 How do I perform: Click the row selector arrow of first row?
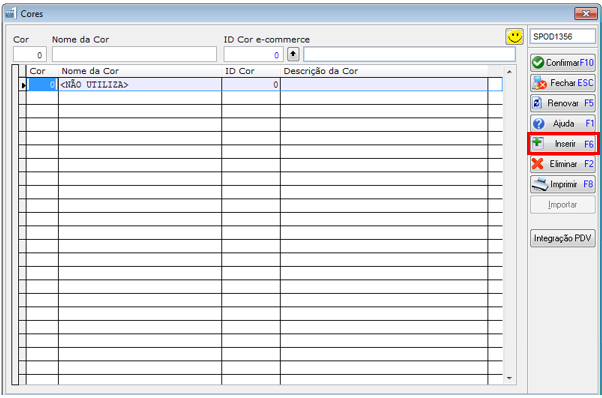[23, 85]
